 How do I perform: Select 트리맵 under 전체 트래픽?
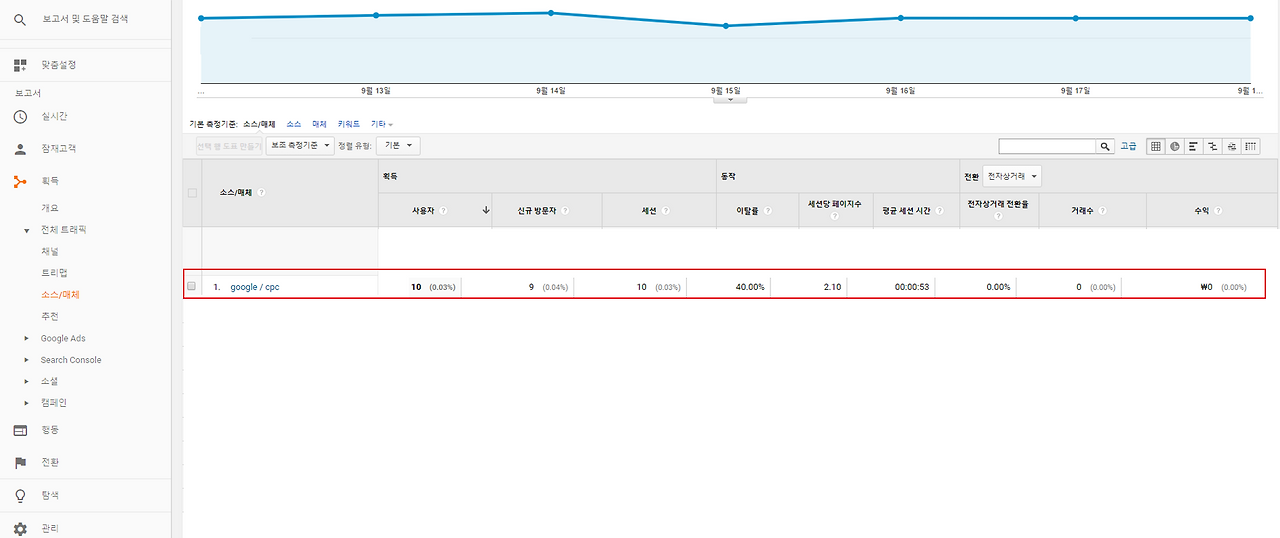pos(54,273)
